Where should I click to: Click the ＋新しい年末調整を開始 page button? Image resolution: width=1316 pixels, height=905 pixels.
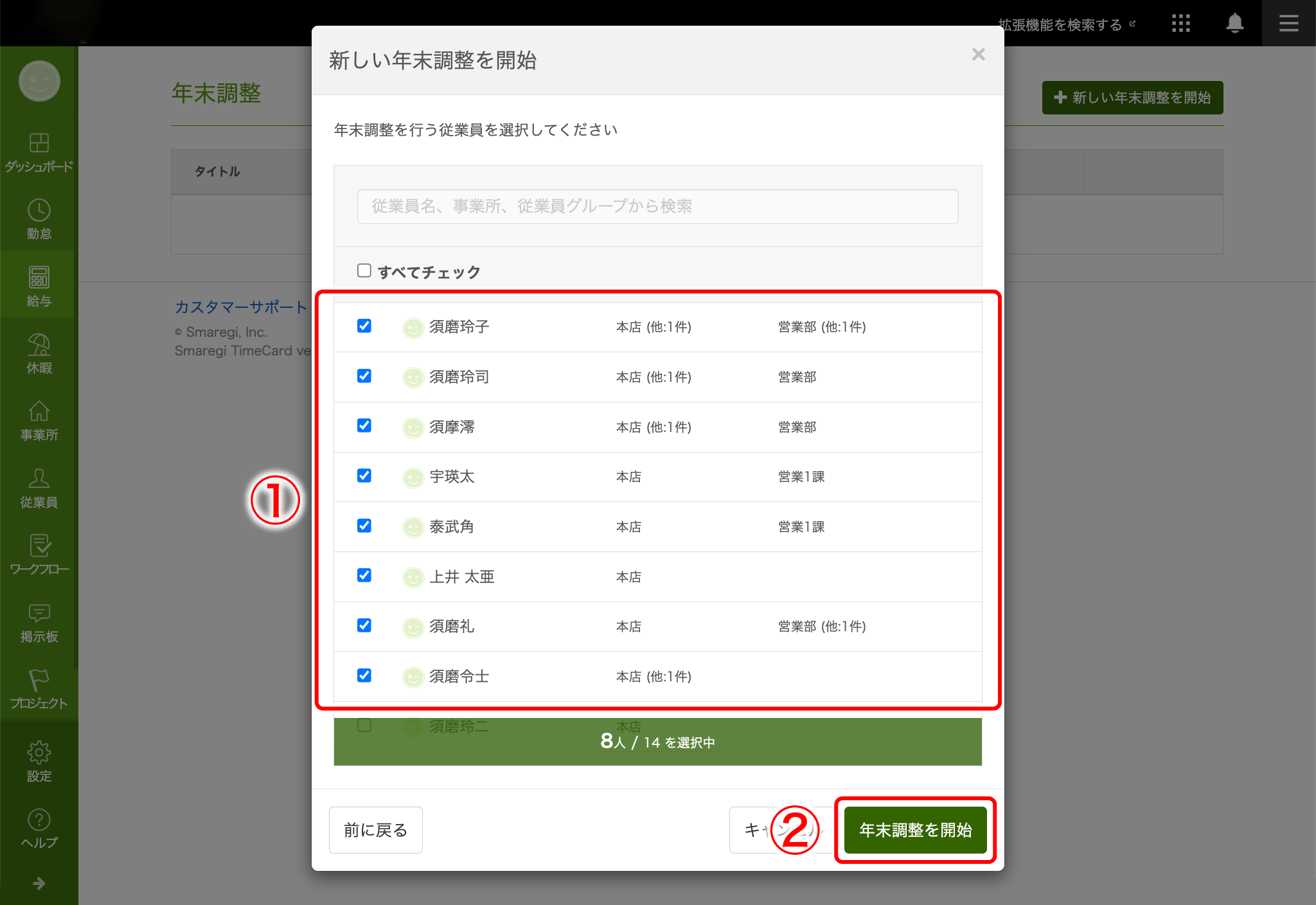[1132, 98]
